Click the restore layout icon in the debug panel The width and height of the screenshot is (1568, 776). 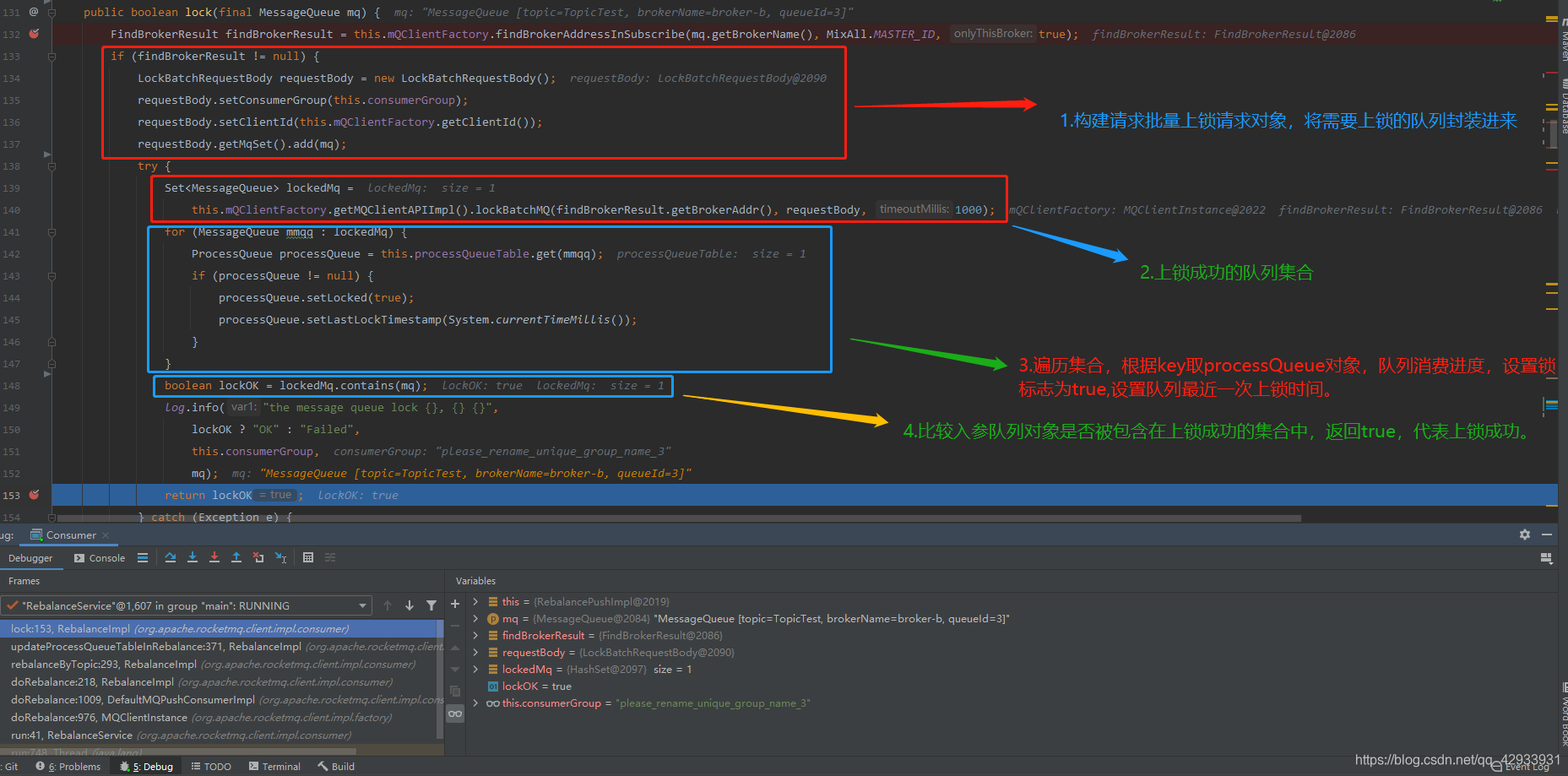(x=1546, y=558)
